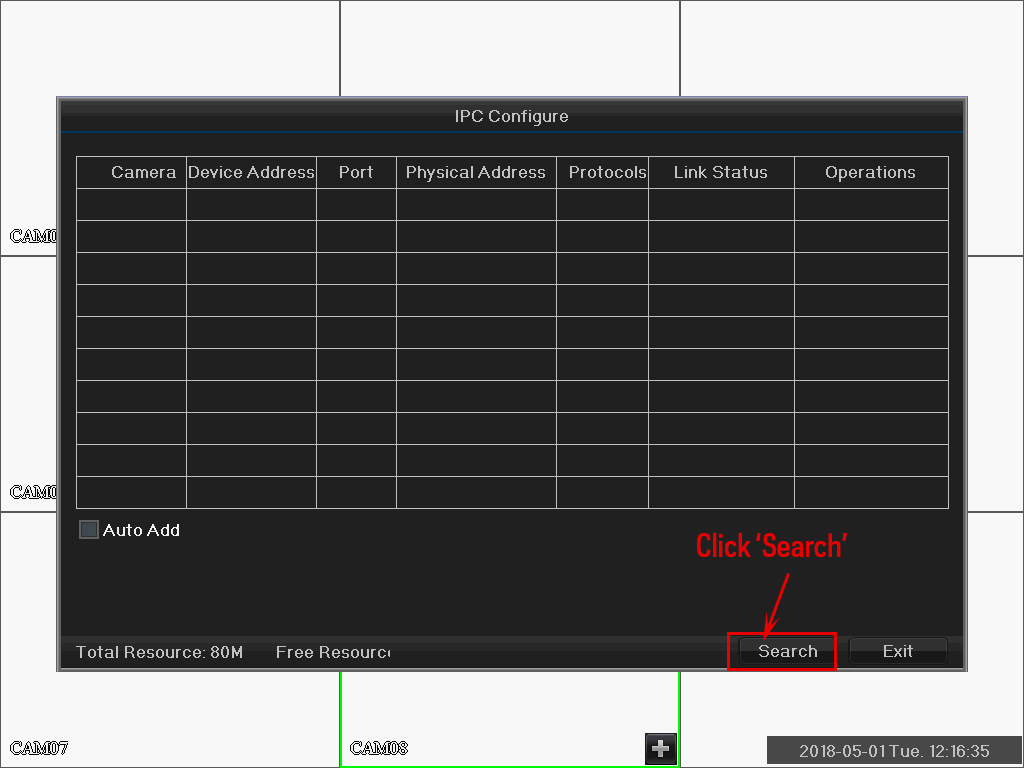Screen dimensions: 1024x768
Task: Click the Auto Add label
Action: pos(141,530)
